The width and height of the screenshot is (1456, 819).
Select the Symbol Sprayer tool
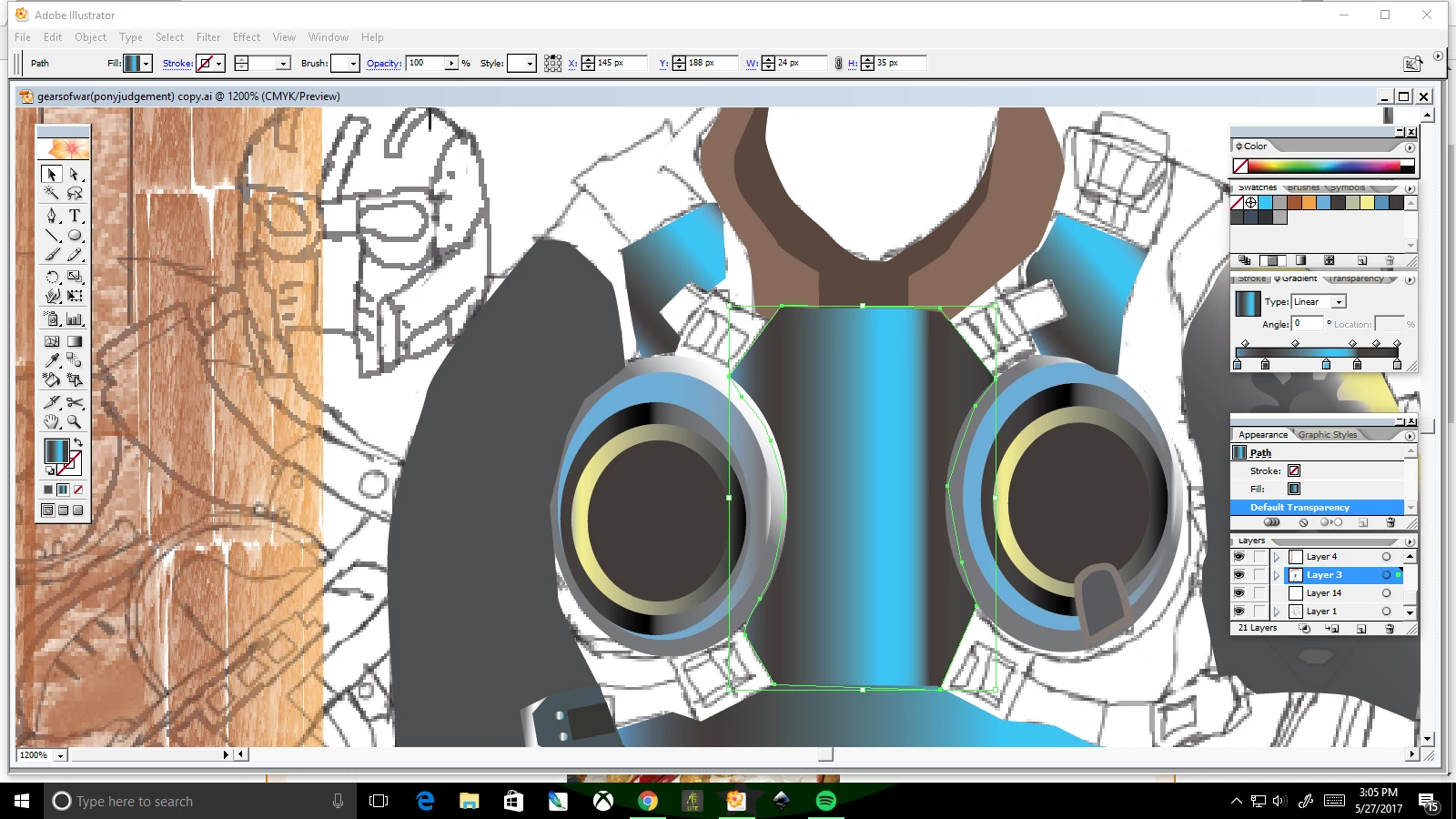[52, 318]
